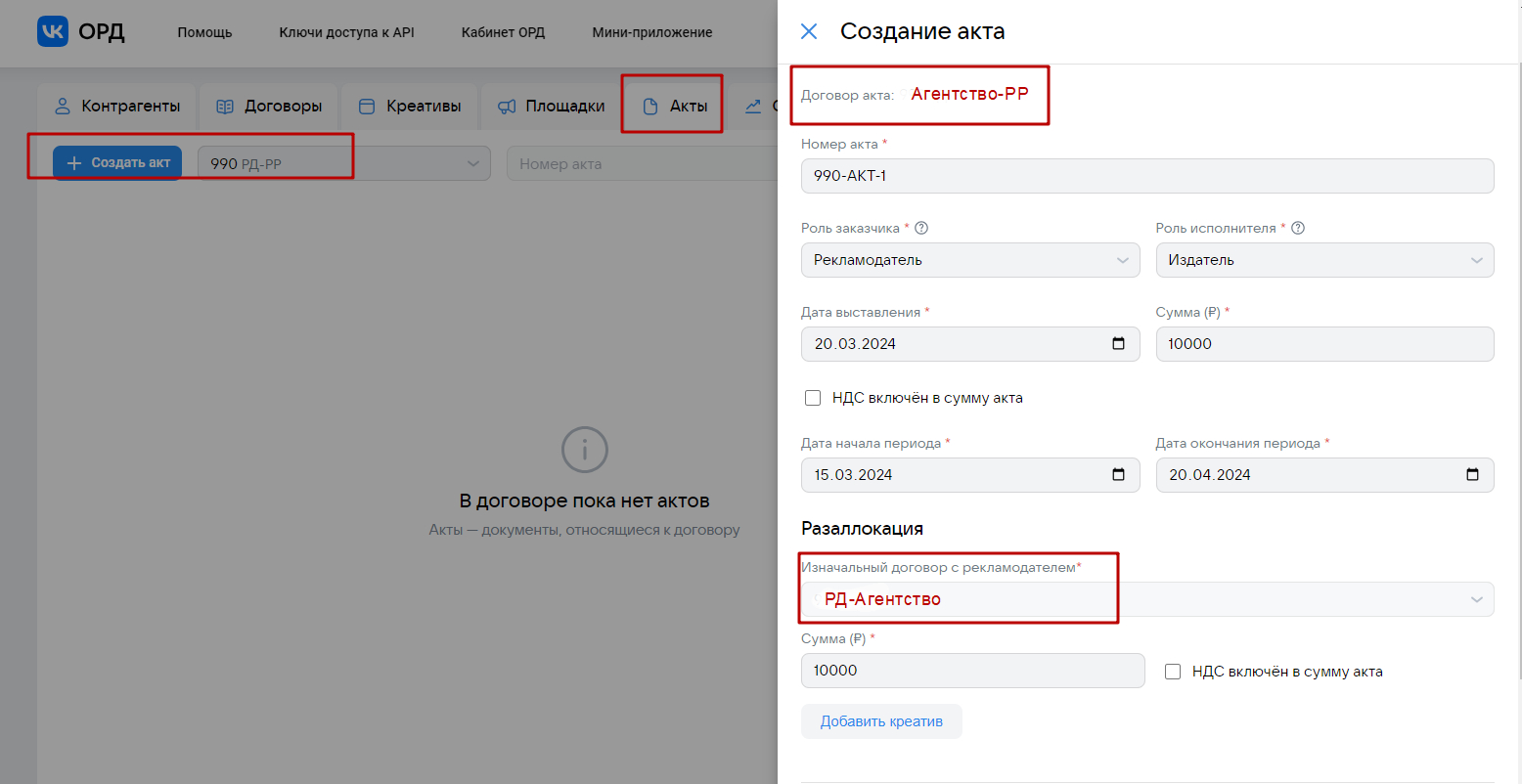The width and height of the screenshot is (1522, 784).
Task: Click the Номер акта field with 990-АКТ-1
Action: [x=1146, y=176]
